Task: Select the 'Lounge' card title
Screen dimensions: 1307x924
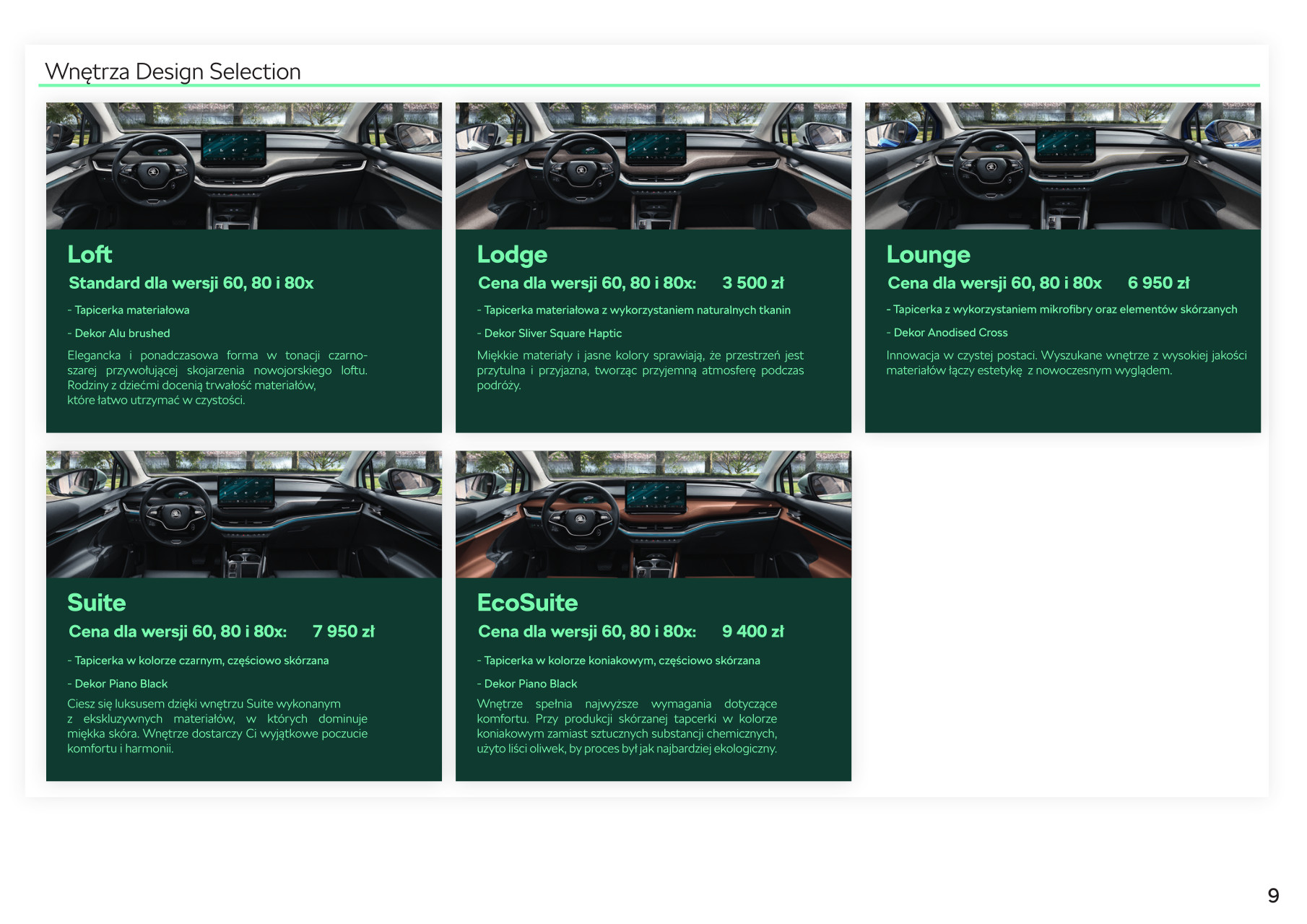Action: tap(928, 255)
